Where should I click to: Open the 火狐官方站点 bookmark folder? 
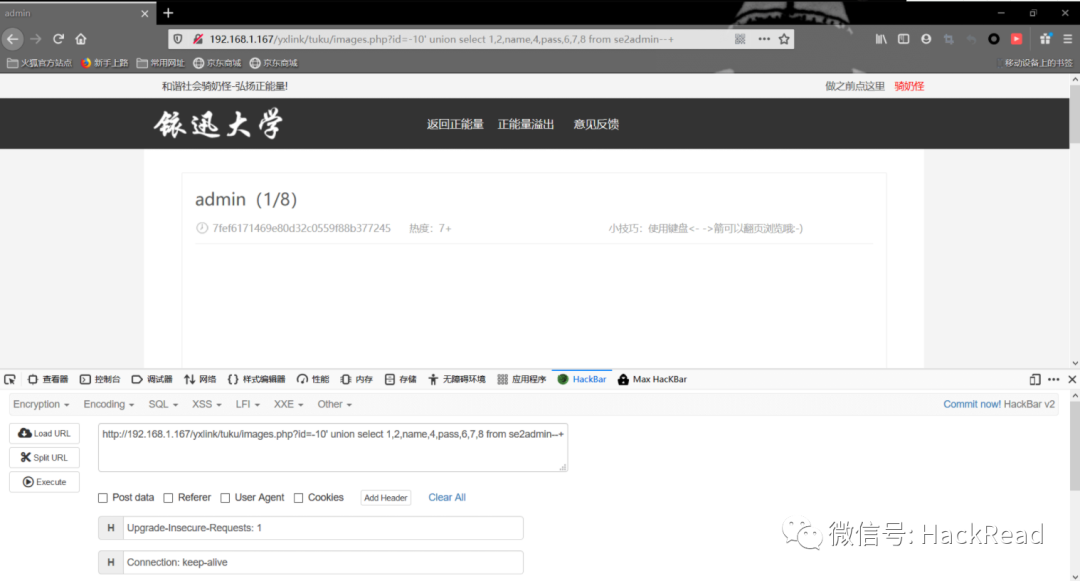click(x=39, y=63)
